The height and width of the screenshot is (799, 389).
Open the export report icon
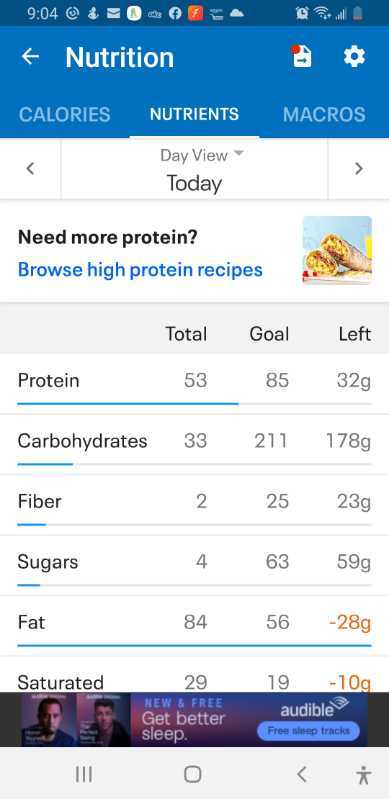pyautogui.click(x=301, y=56)
